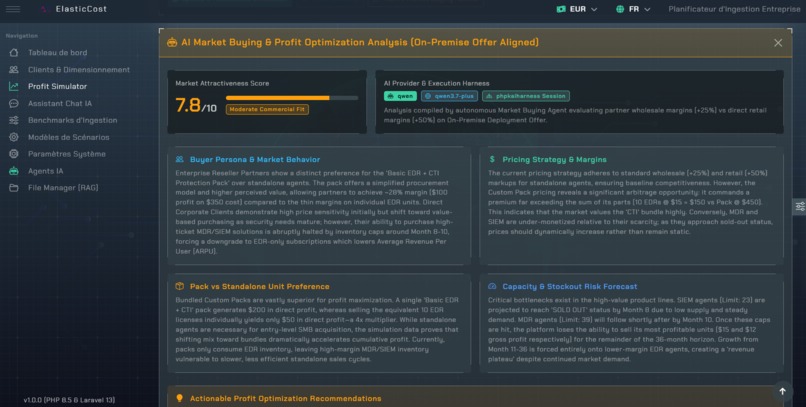Click Pricing Strategy & Margins heading

tap(554, 159)
